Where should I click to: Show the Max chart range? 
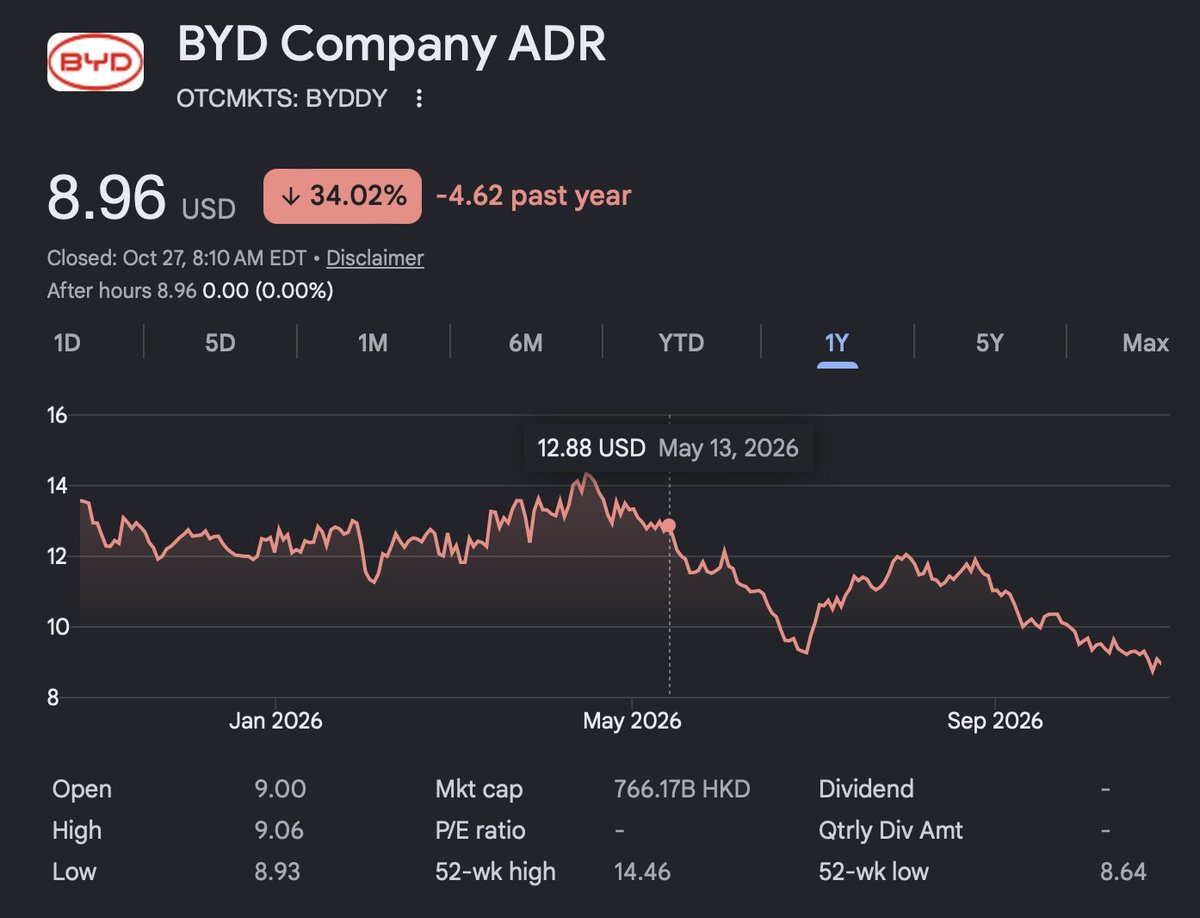tap(1145, 343)
